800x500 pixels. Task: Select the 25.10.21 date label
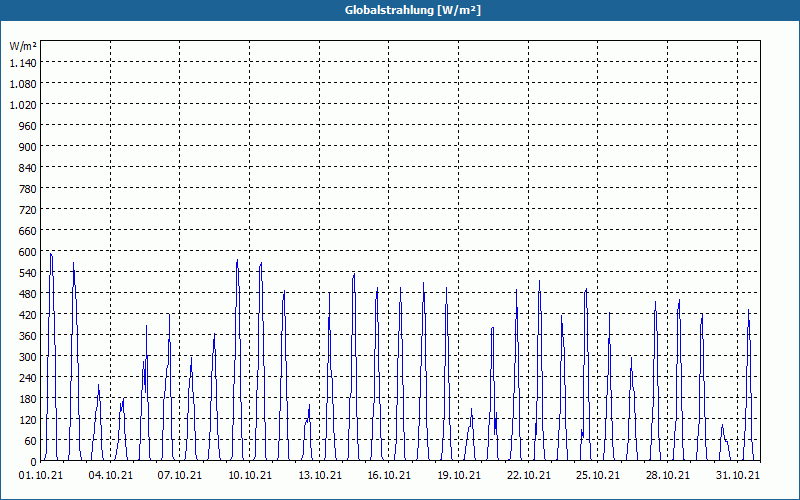tap(597, 476)
